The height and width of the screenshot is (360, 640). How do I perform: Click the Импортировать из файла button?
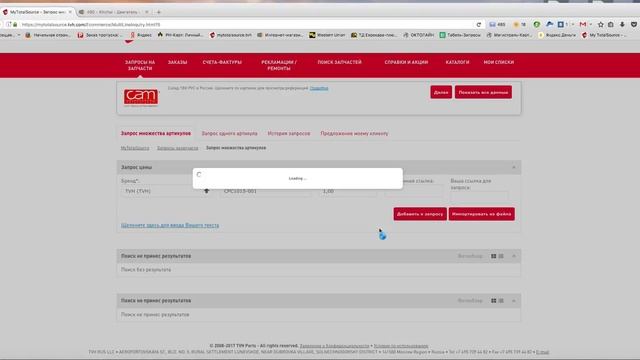[x=482, y=214]
